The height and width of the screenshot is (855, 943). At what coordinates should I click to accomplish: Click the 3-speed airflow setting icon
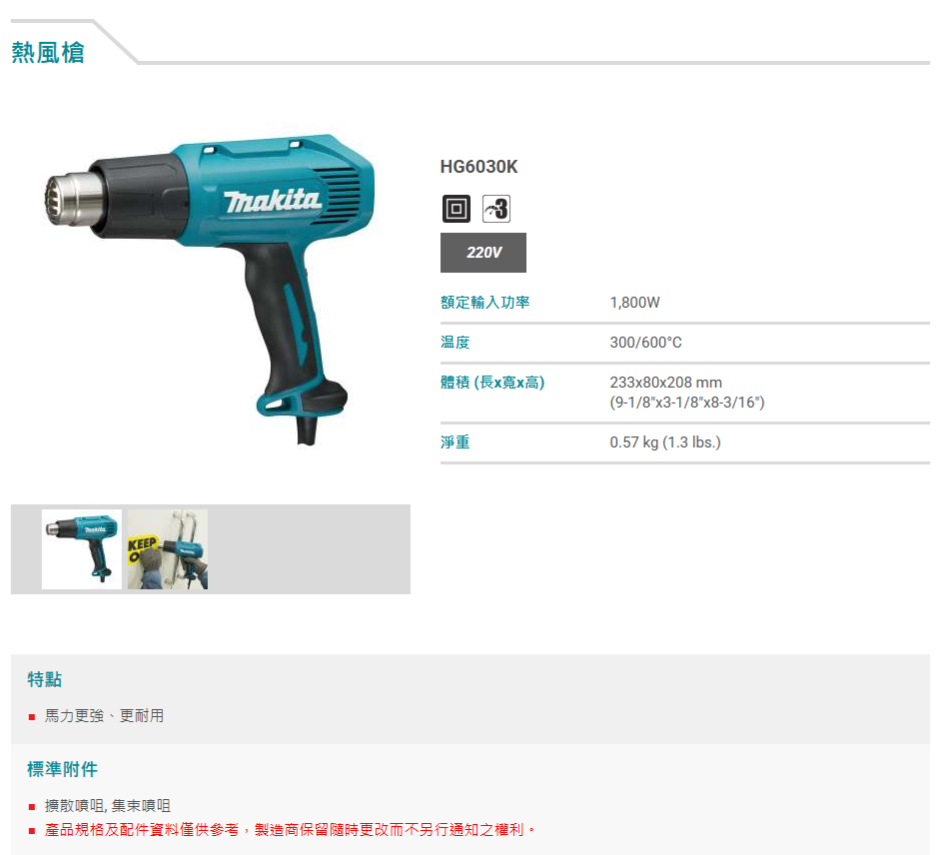tap(496, 209)
